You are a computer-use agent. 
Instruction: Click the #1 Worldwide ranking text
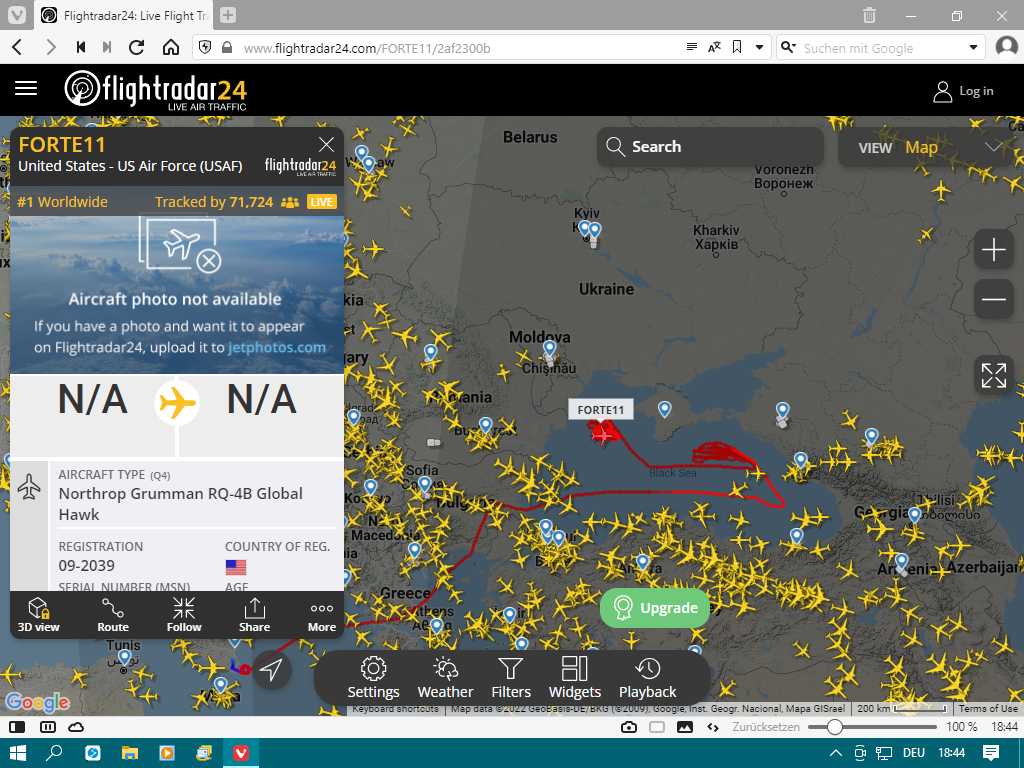pos(63,202)
